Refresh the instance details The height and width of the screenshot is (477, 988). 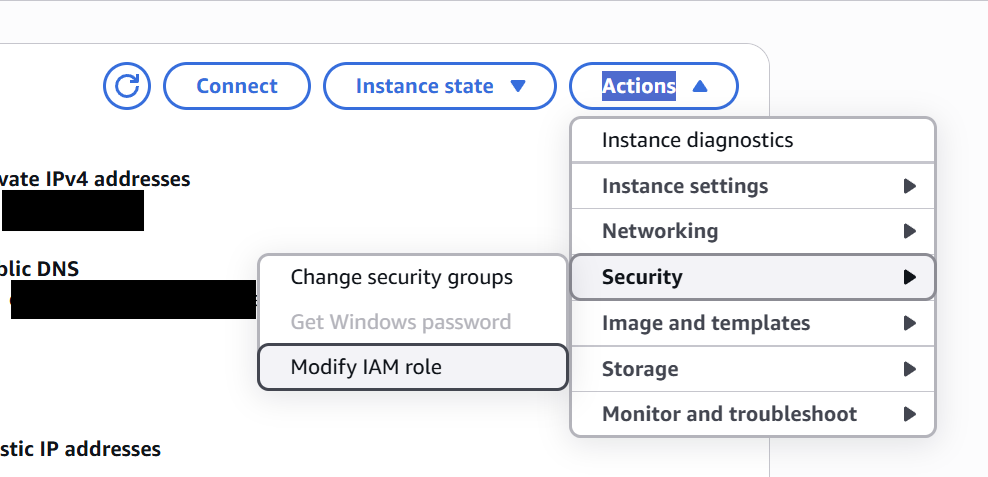pyautogui.click(x=127, y=86)
